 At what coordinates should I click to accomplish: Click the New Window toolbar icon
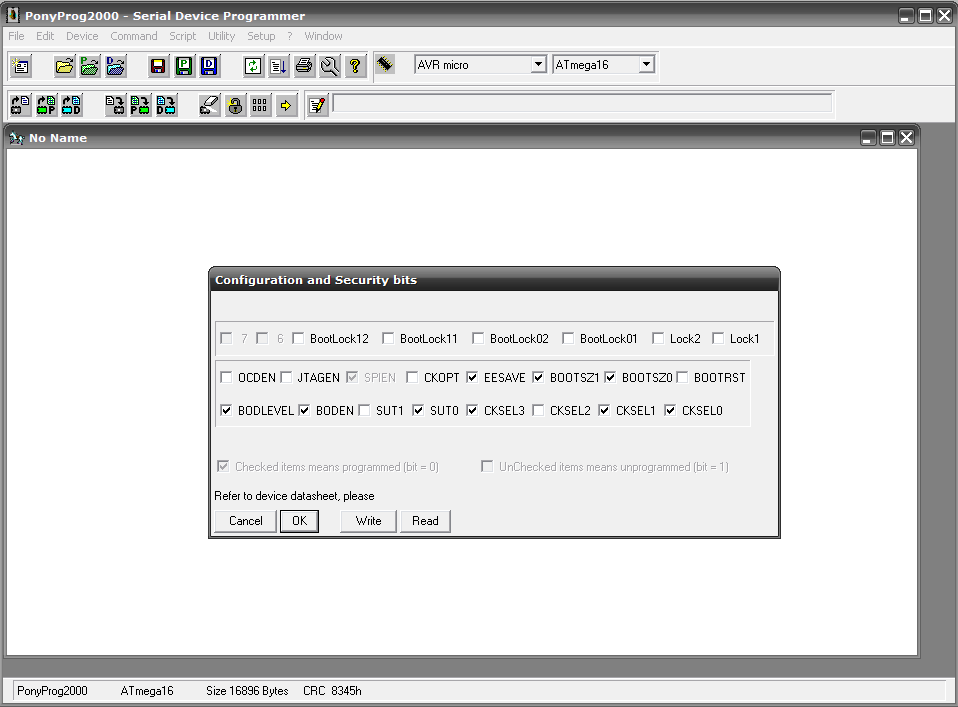[x=21, y=65]
